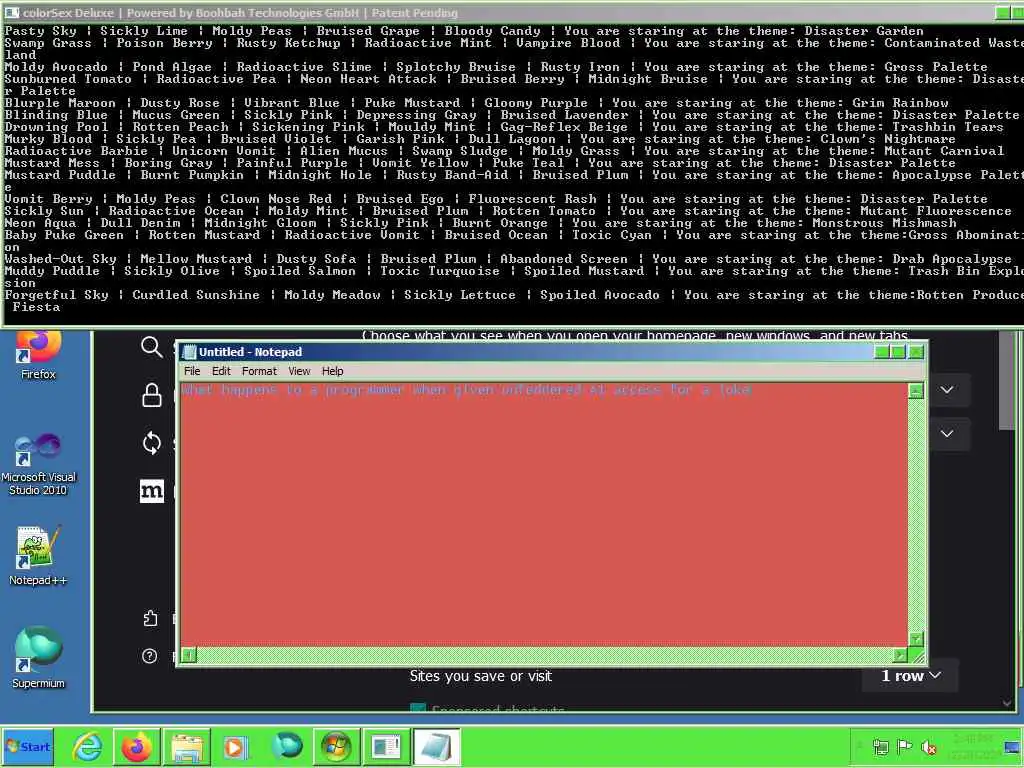
Task: Expand the lower Firefox settings dropdown chevron
Action: pyautogui.click(x=947, y=434)
